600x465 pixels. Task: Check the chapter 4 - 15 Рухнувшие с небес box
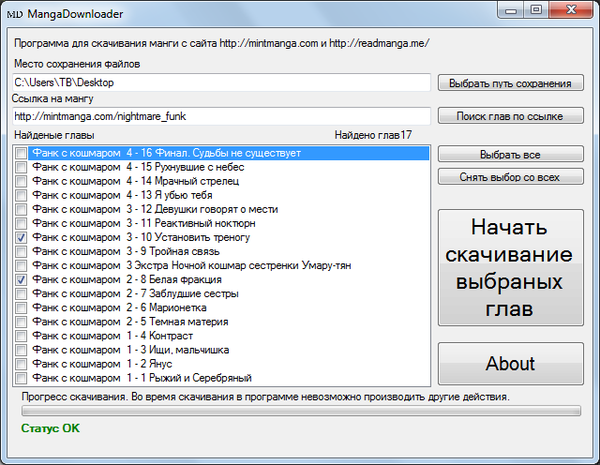tap(22, 168)
